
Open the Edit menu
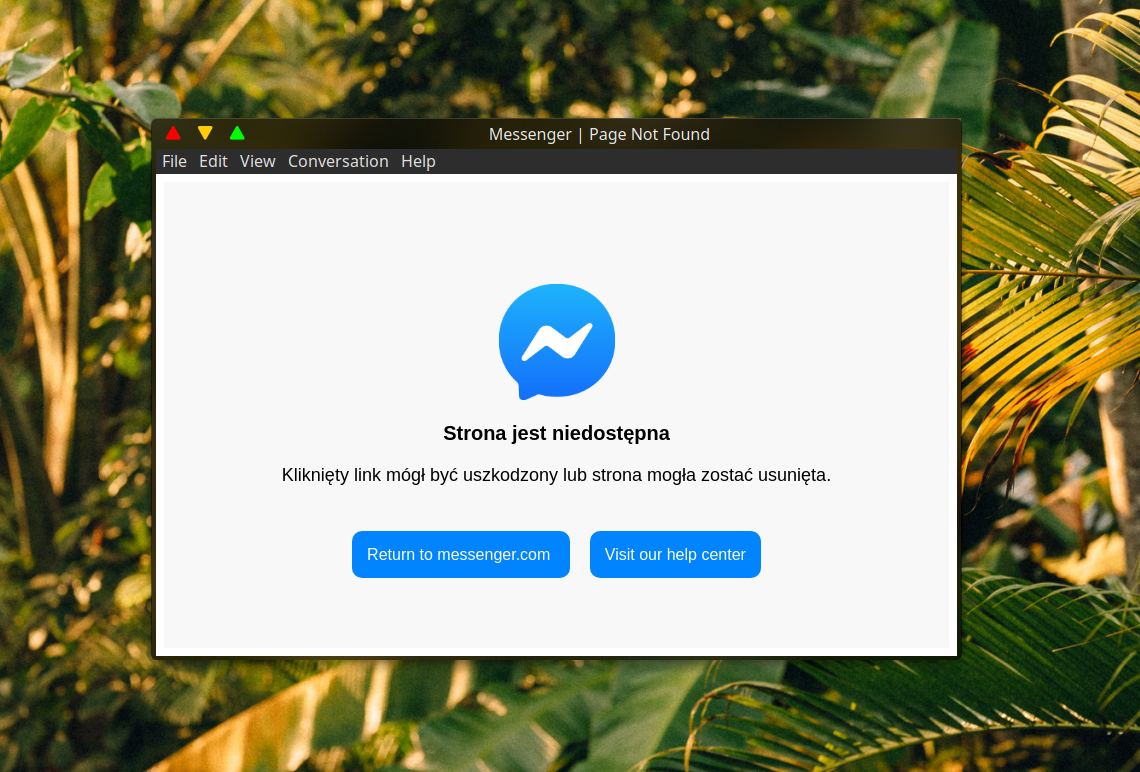(213, 161)
